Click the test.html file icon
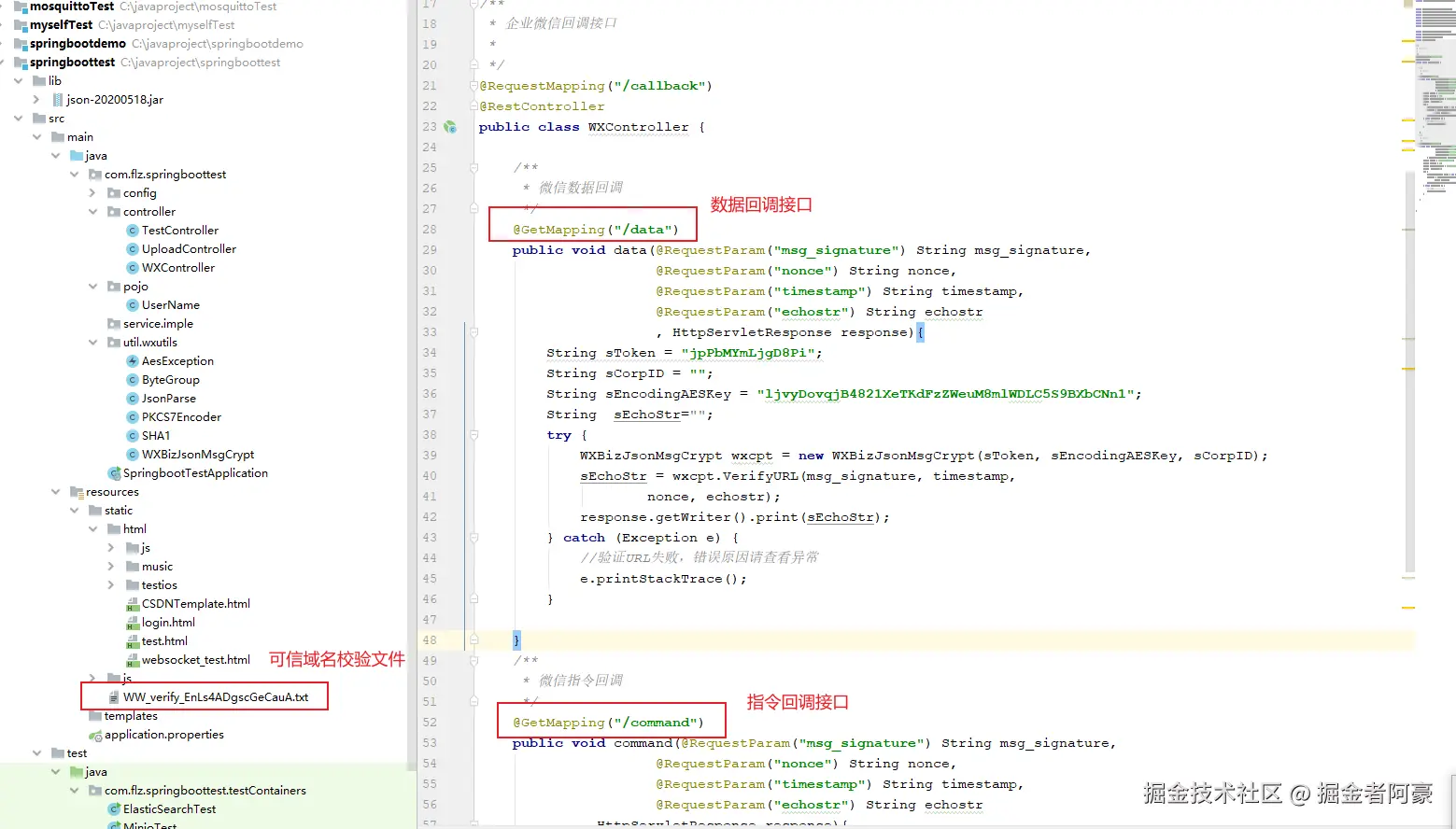The image size is (1456, 829). pos(133,641)
